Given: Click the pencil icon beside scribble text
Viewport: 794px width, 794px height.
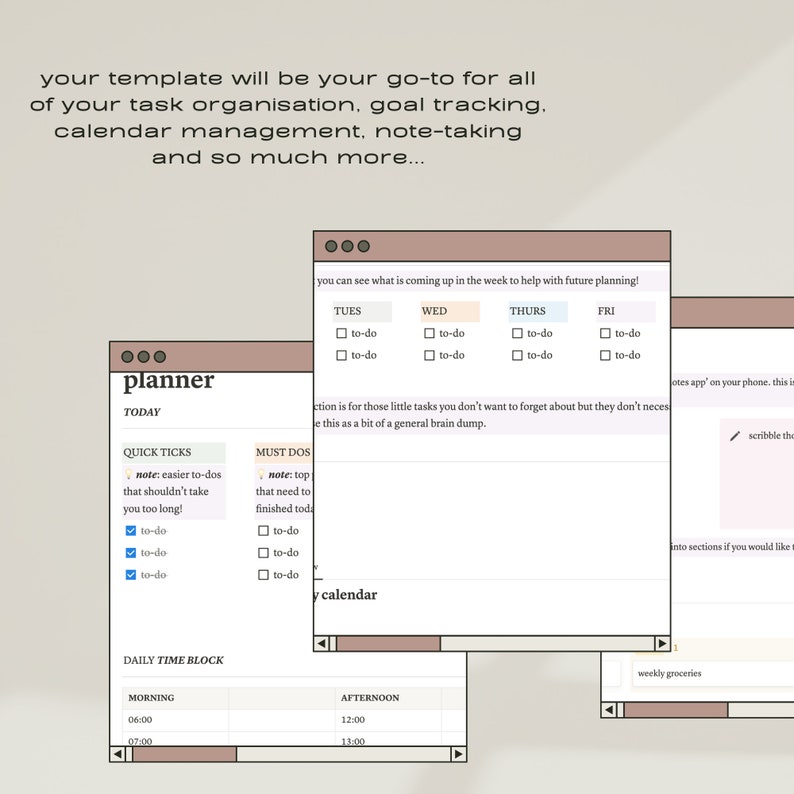Looking at the screenshot, I should [x=735, y=435].
